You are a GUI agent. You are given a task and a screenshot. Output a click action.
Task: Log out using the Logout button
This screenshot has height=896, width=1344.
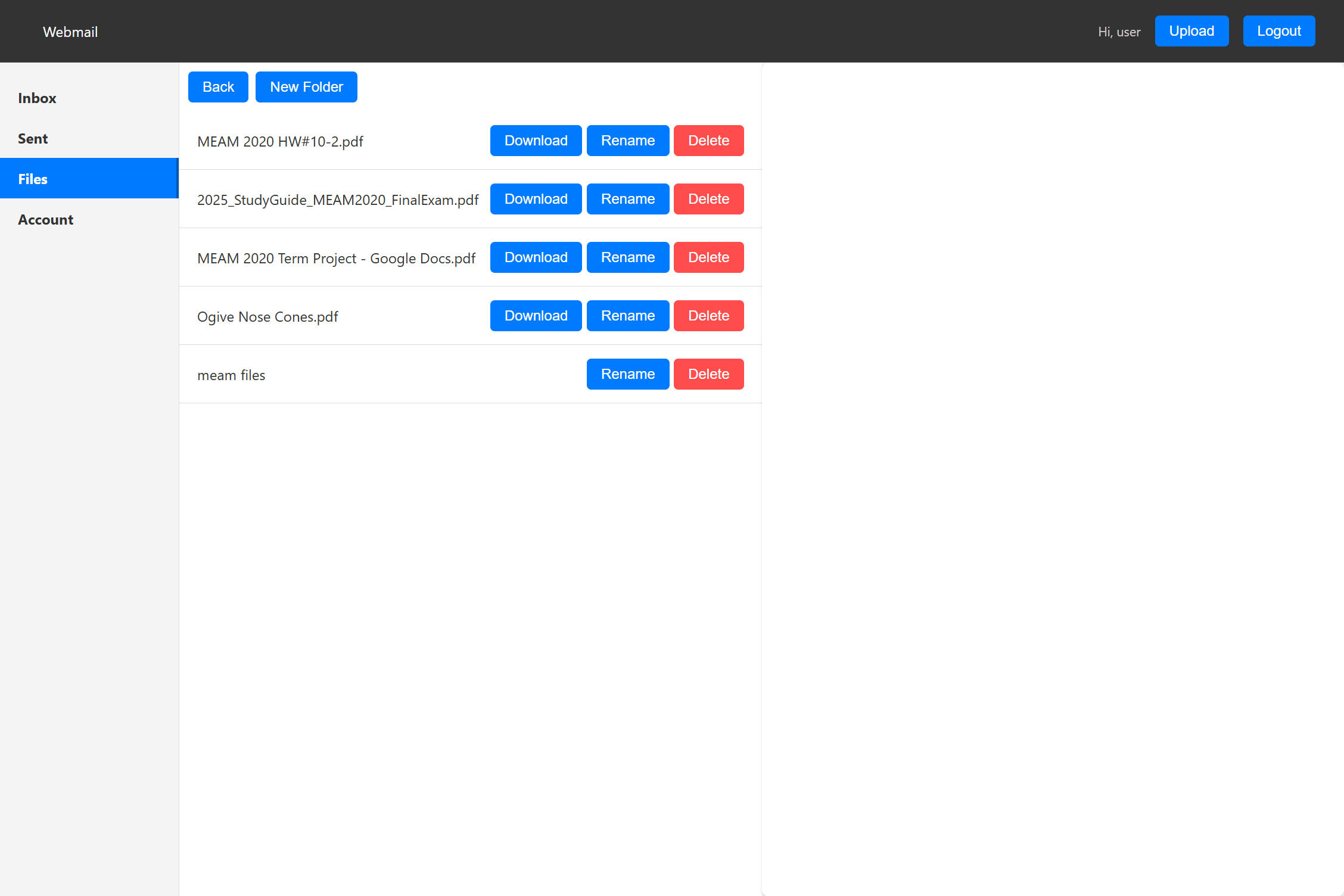[x=1278, y=31]
